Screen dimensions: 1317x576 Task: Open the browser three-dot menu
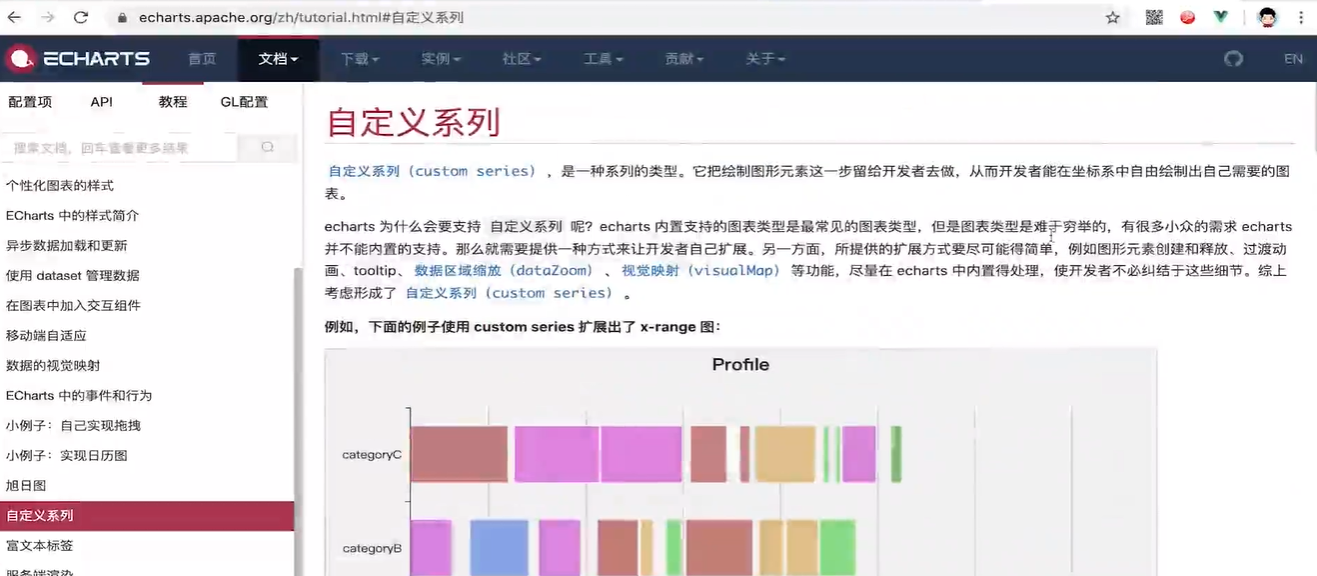pyautogui.click(x=1301, y=17)
